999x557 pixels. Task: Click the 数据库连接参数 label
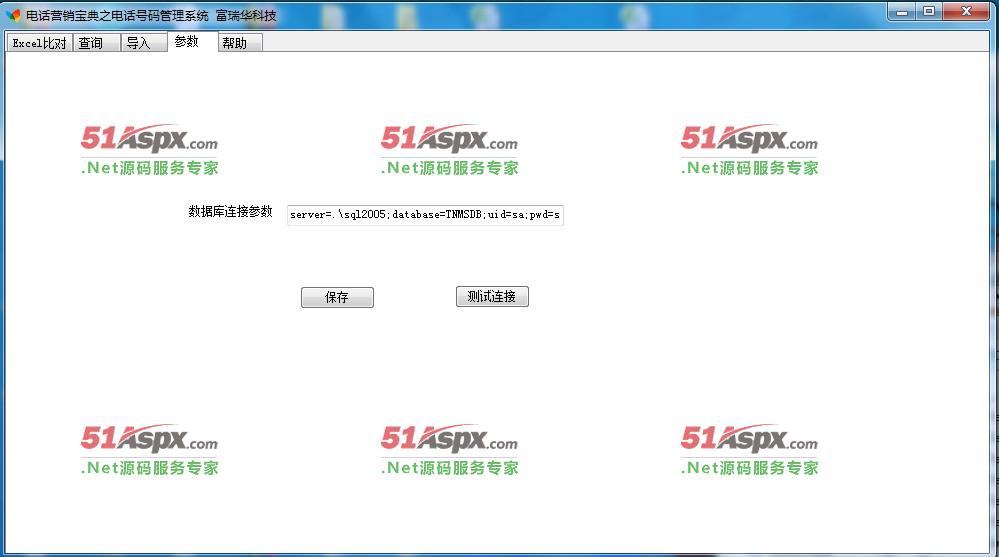coord(230,212)
